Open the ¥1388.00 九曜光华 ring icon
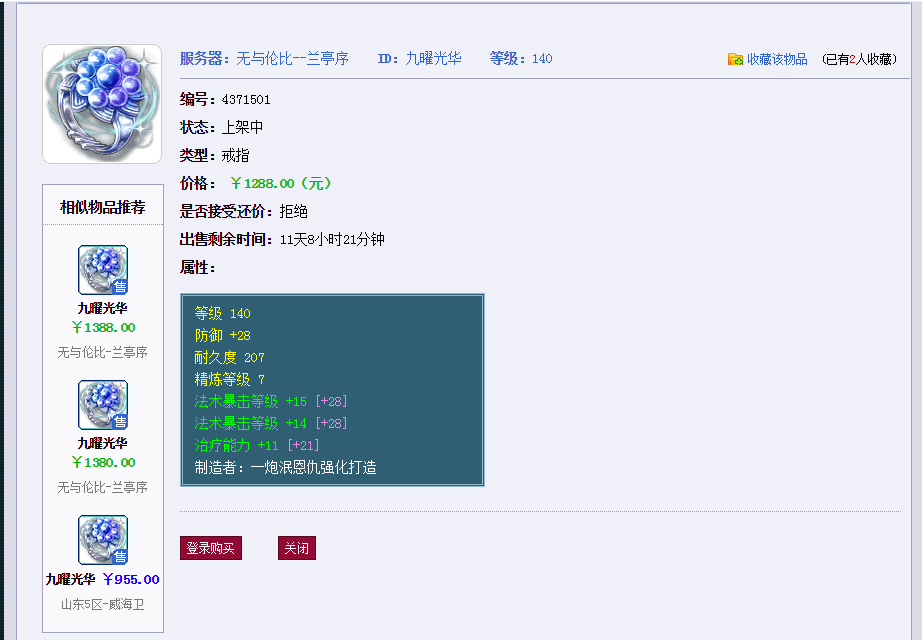Viewport: 922px width, 640px height. tap(103, 270)
